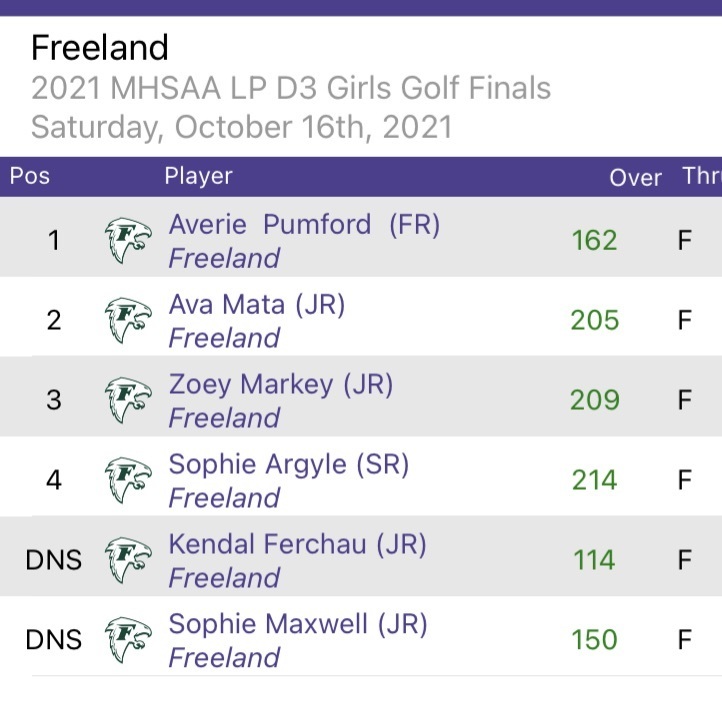Tap Freeland logo beside Kendal Ferchau
The image size is (722, 722).
click(x=128, y=560)
